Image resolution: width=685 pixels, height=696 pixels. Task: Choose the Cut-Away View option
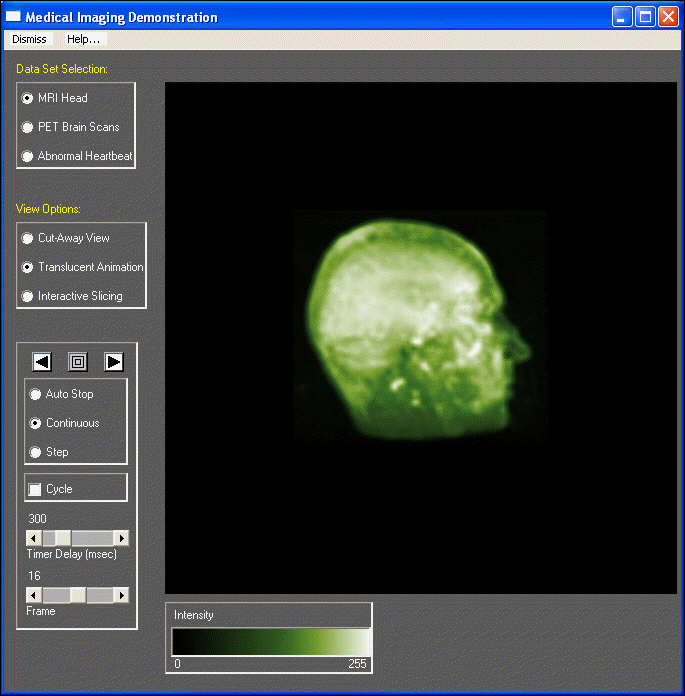[27, 238]
